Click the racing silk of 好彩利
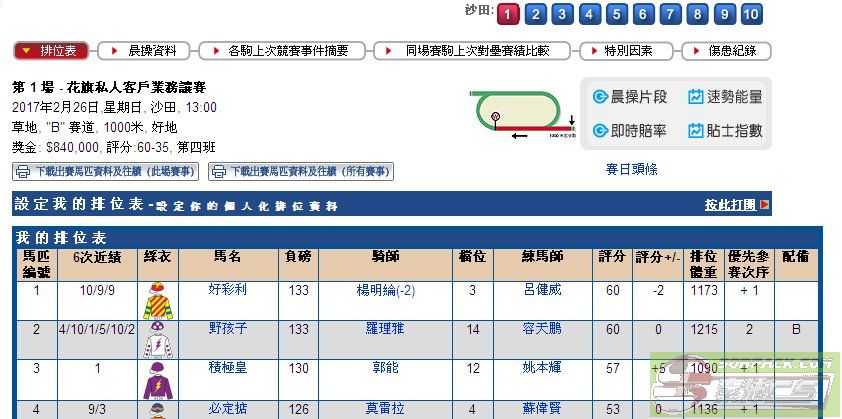The width and height of the screenshot is (842, 419). [x=157, y=300]
